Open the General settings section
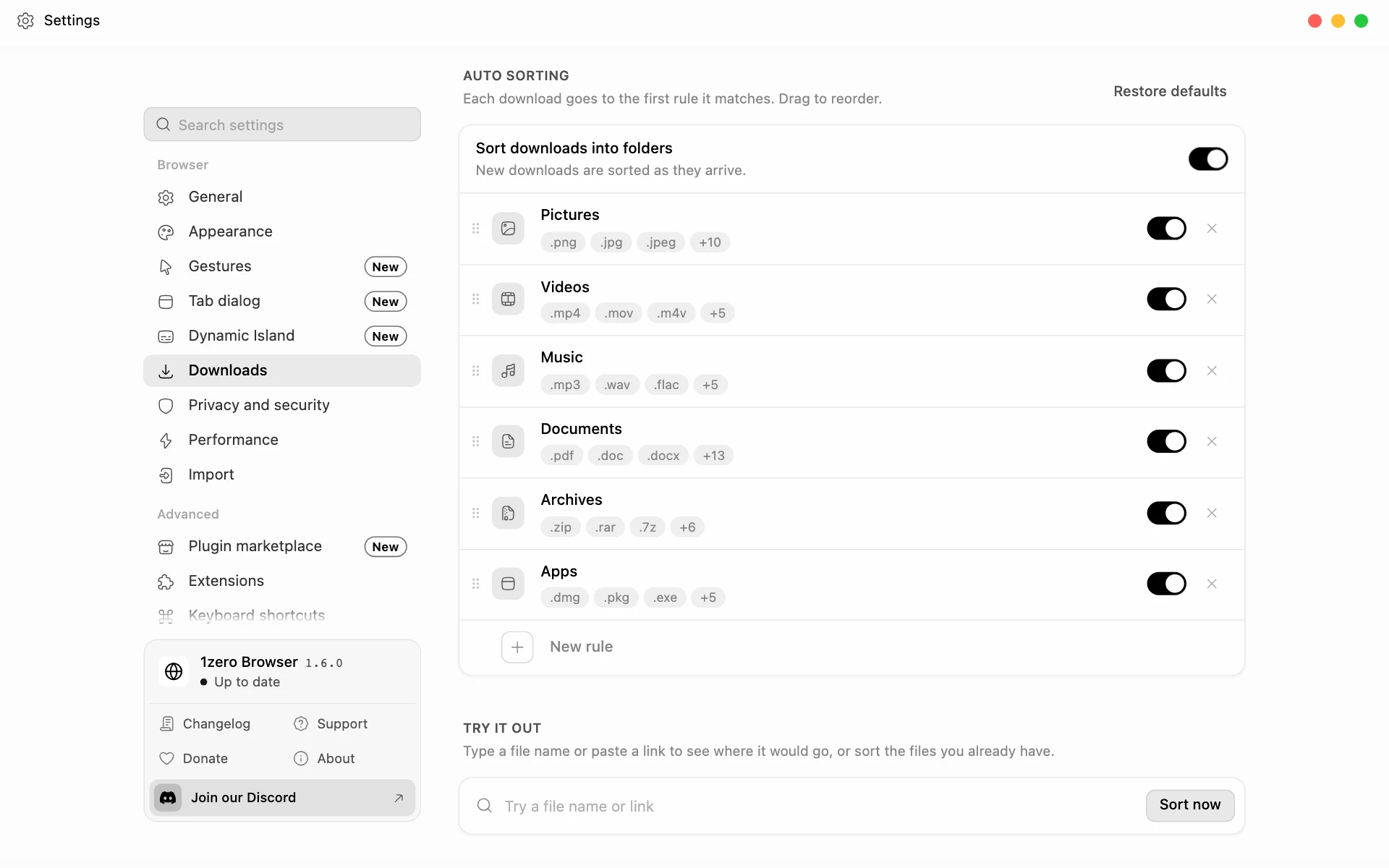This screenshot has height=868, width=1389. click(282, 197)
